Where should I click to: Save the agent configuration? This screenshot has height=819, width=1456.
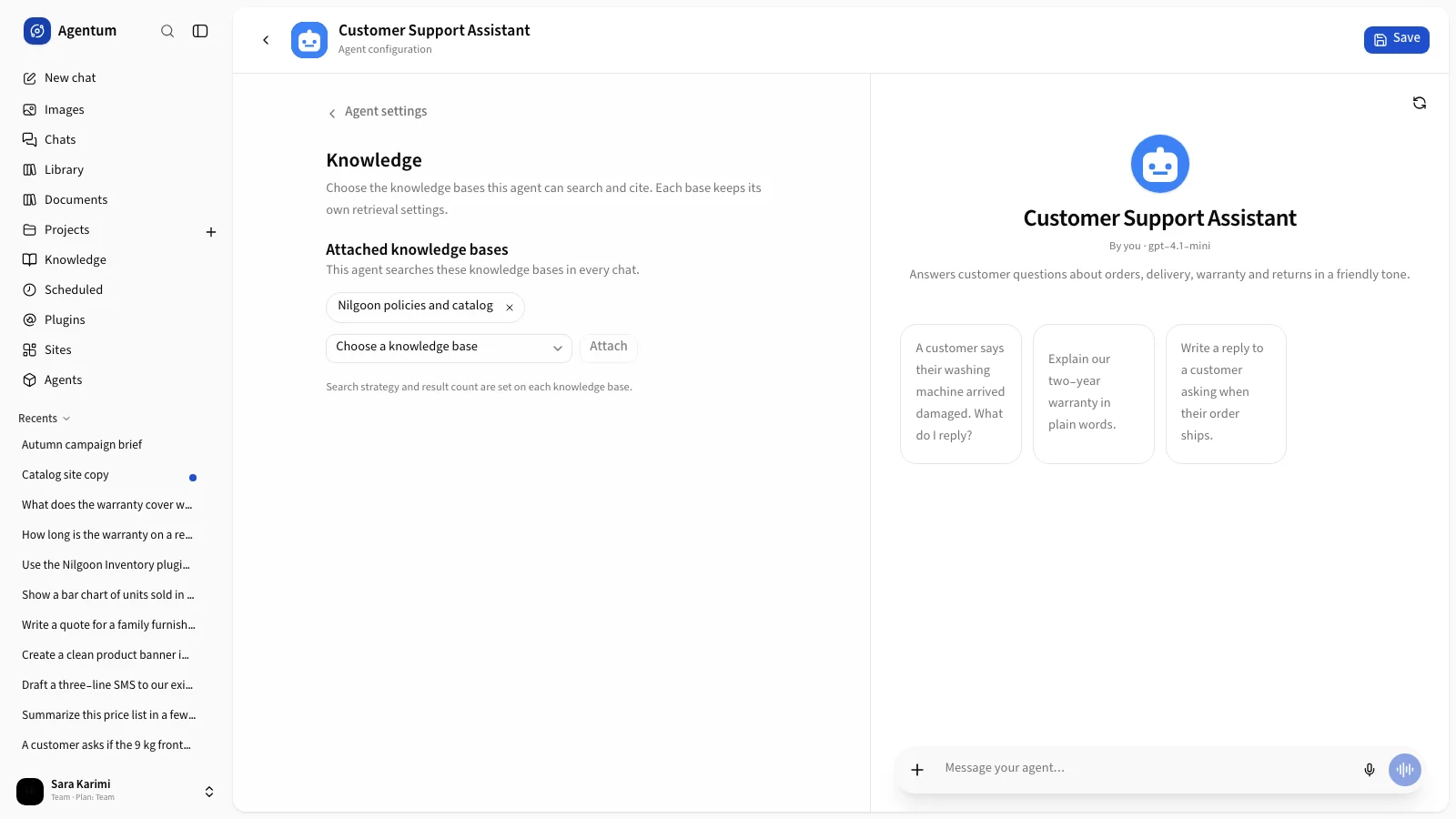click(x=1396, y=39)
